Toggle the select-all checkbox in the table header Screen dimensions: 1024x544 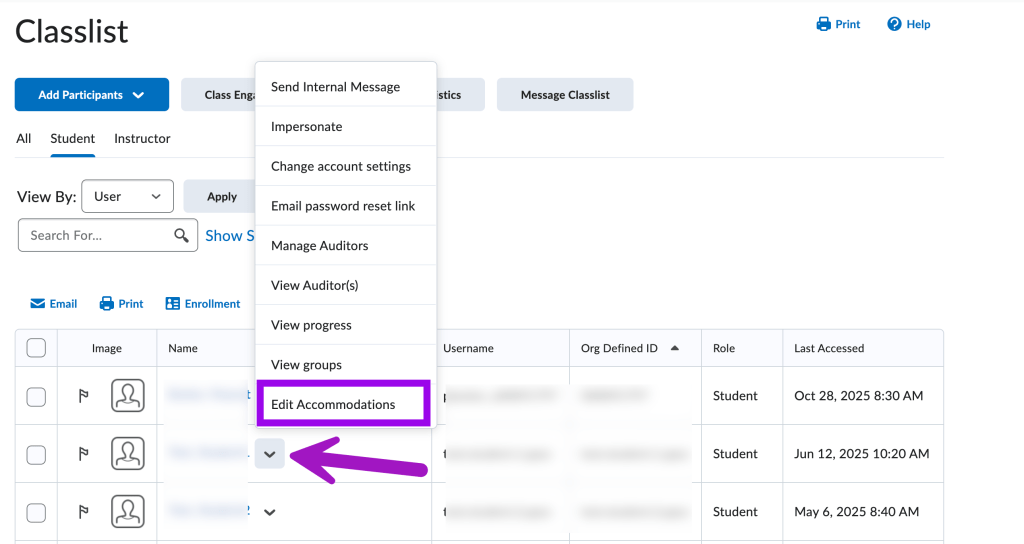36,348
